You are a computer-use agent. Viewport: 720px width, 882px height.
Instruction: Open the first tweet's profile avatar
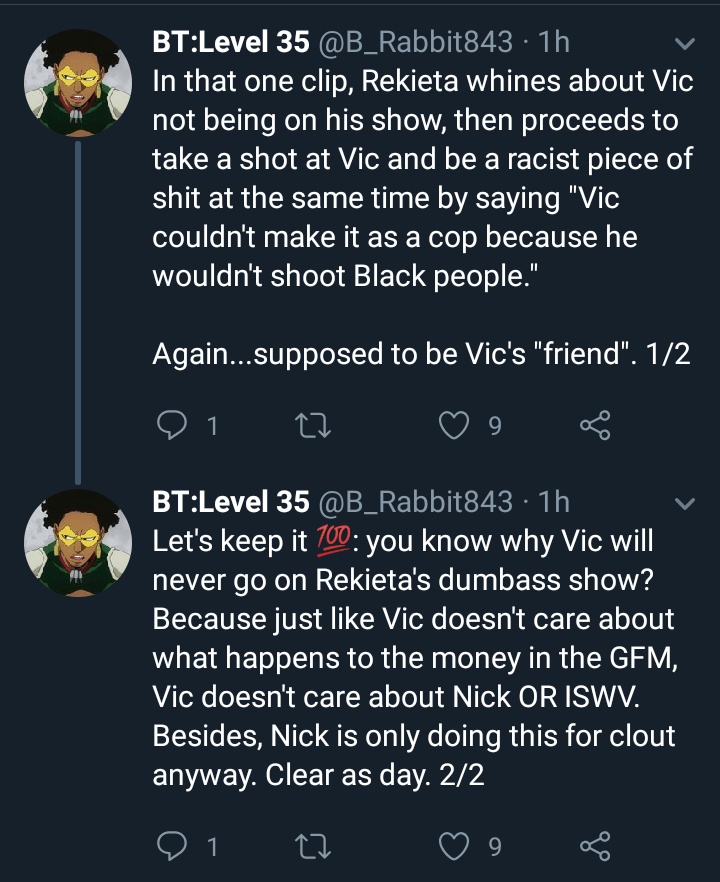78,83
